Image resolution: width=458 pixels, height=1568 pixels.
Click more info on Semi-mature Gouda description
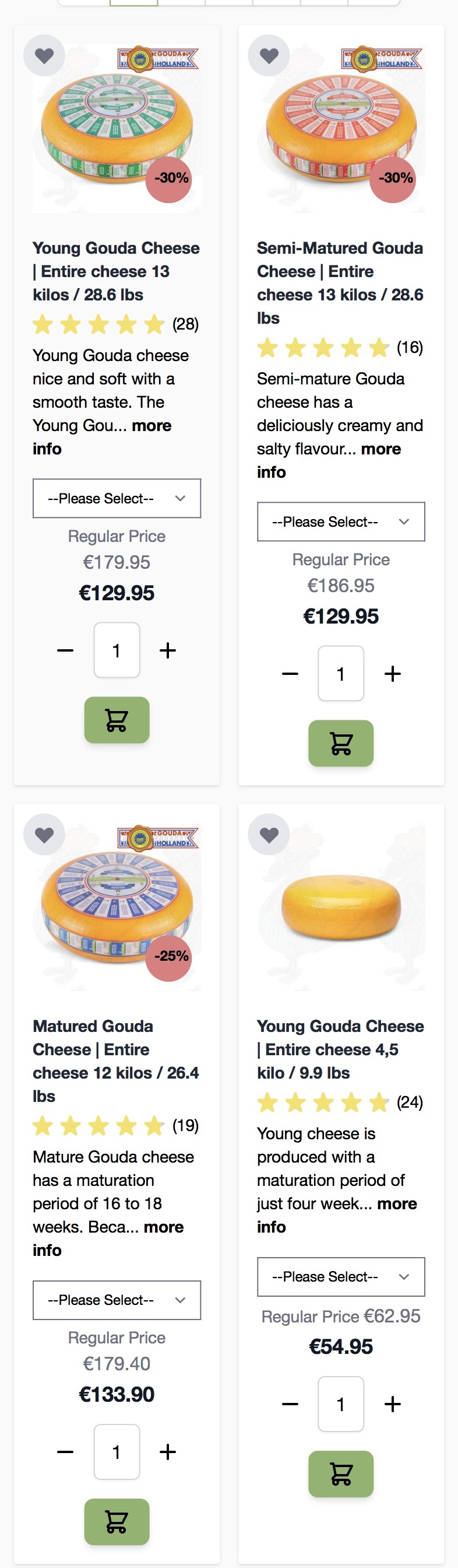coord(381,449)
